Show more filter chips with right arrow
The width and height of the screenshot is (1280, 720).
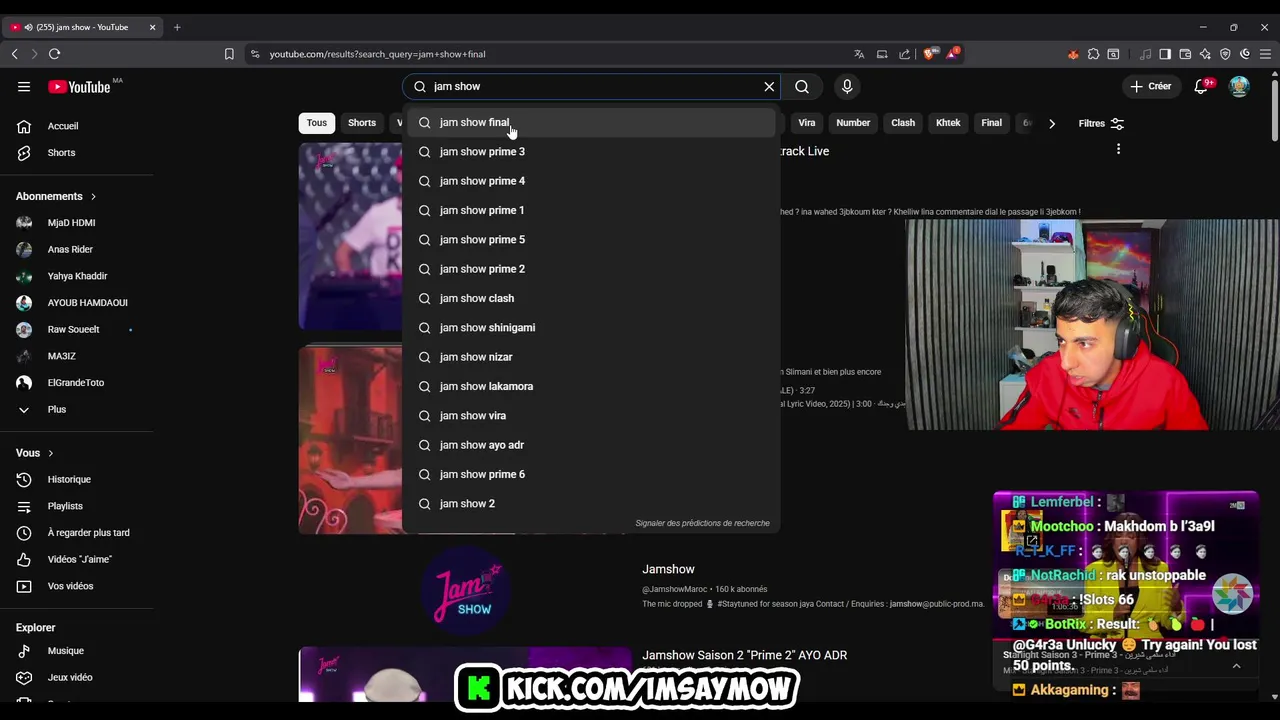click(x=1051, y=124)
